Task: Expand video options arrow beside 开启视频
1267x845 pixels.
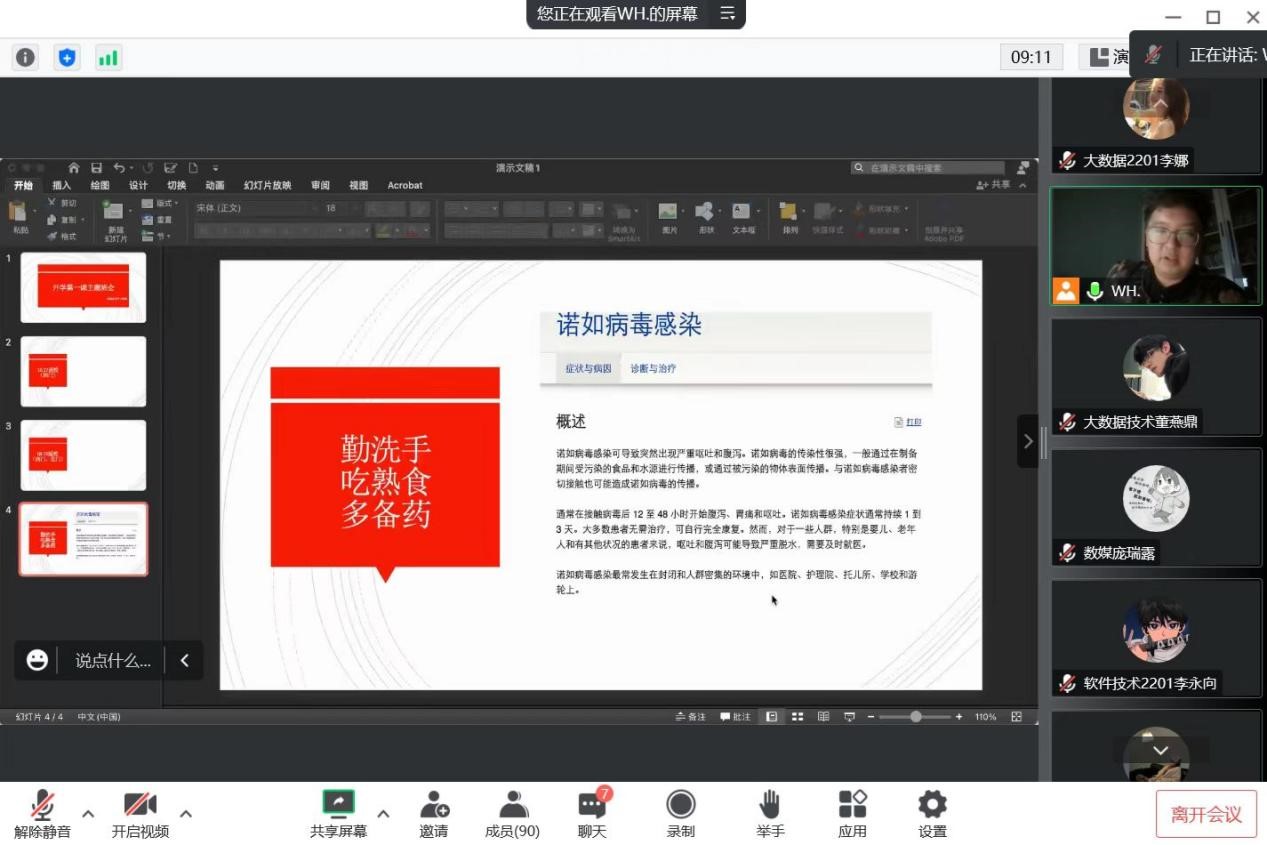Action: click(186, 813)
